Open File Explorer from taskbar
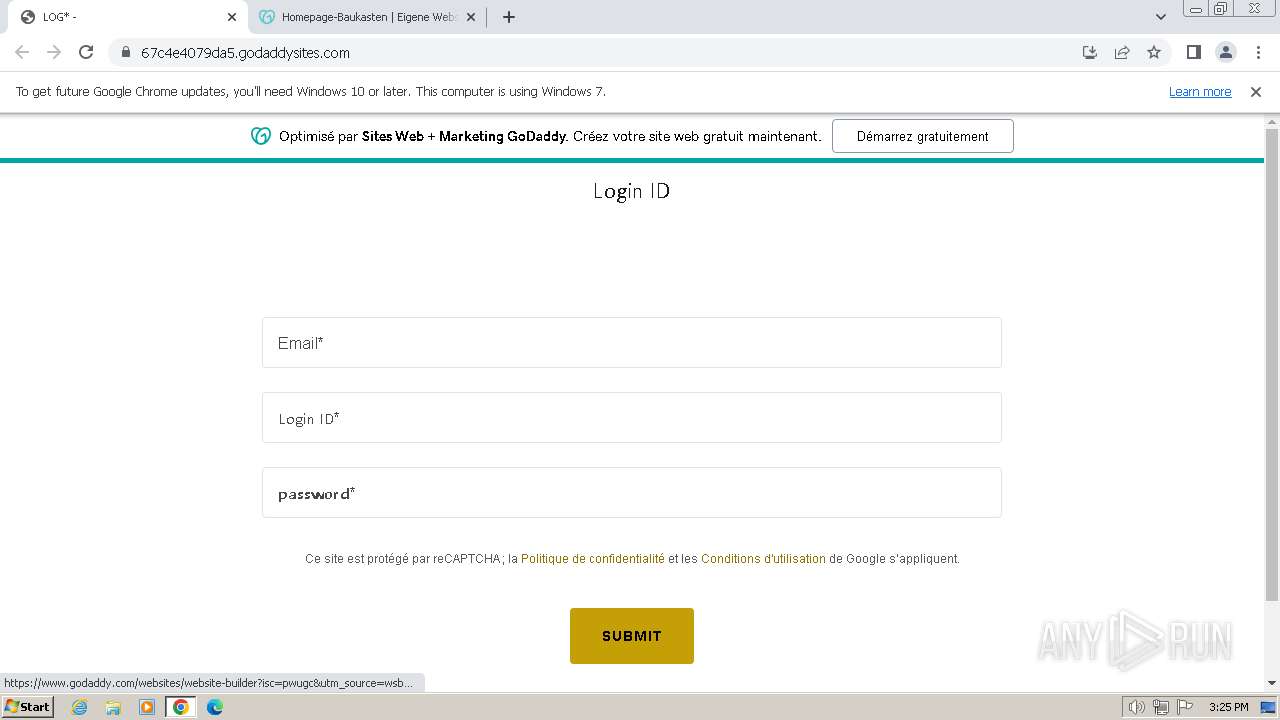This screenshot has height=720, width=1280. [113, 707]
